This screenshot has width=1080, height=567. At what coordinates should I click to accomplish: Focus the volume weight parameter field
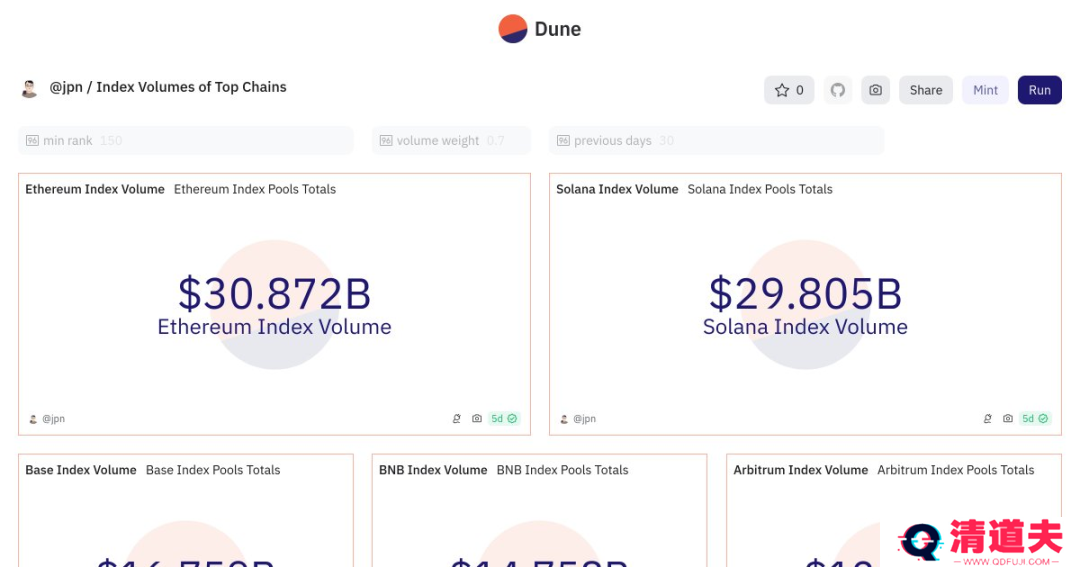(451, 141)
